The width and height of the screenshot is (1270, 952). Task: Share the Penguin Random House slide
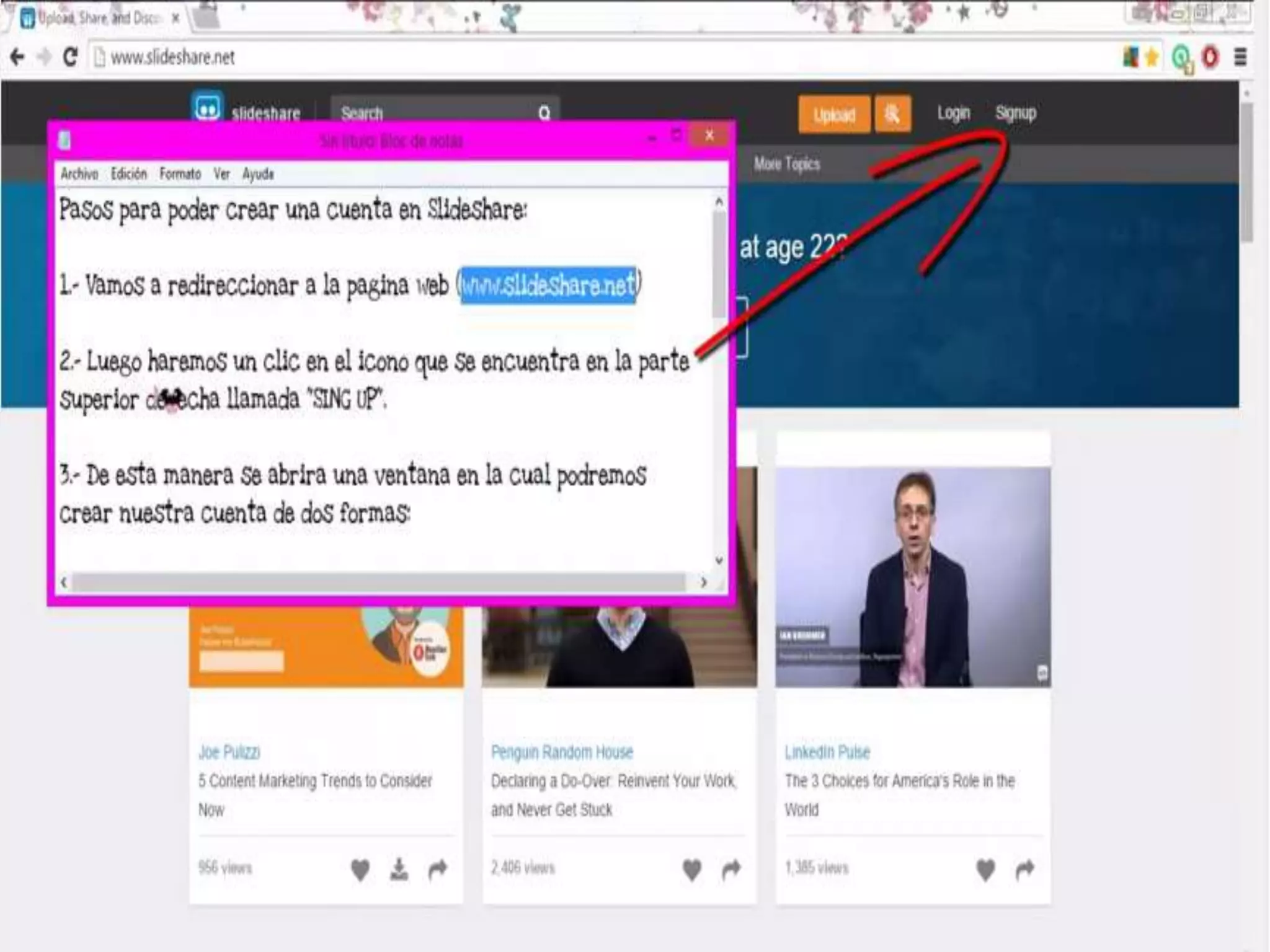pos(732,870)
